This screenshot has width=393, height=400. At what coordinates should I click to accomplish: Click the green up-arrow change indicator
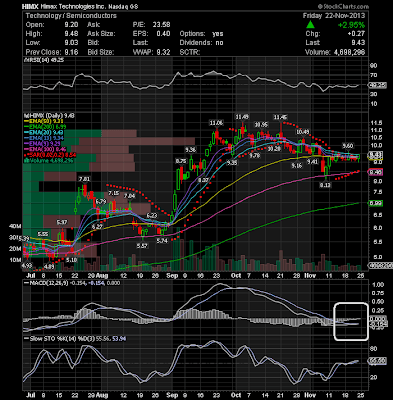click(x=310, y=24)
